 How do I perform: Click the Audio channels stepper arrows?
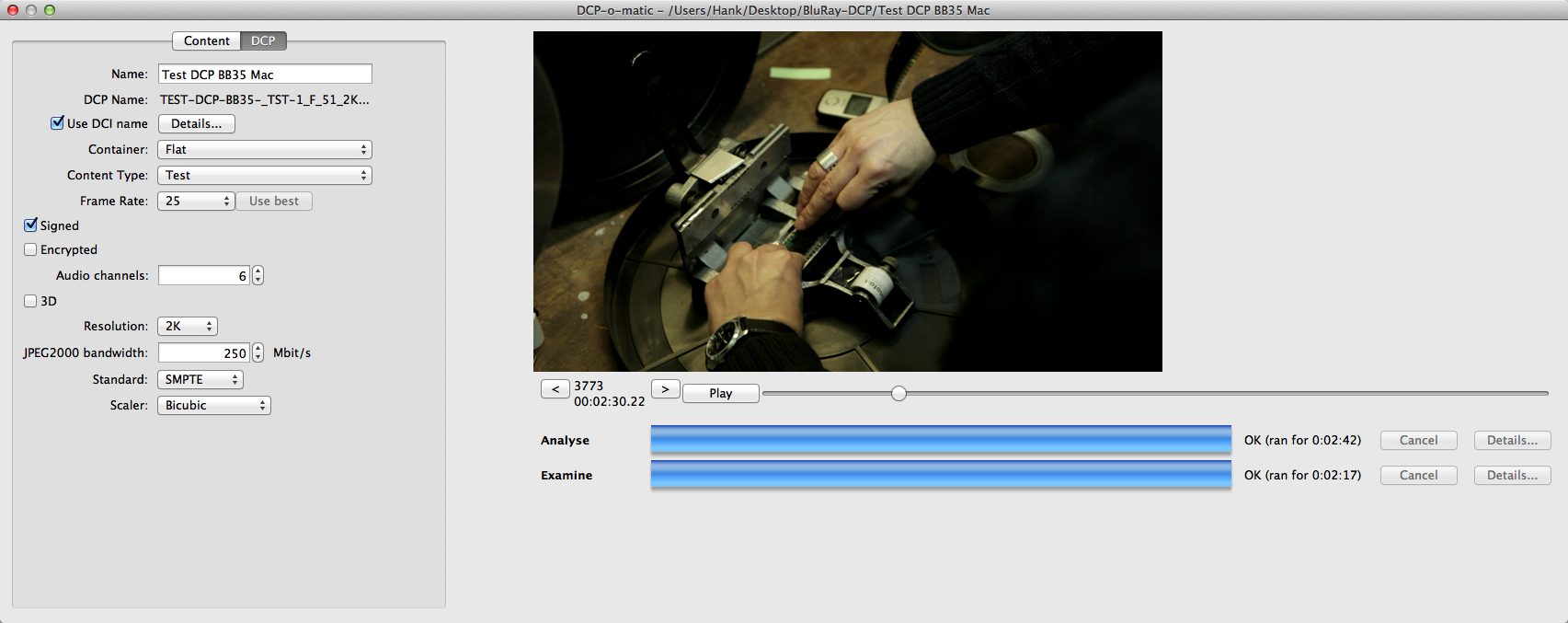click(258, 275)
